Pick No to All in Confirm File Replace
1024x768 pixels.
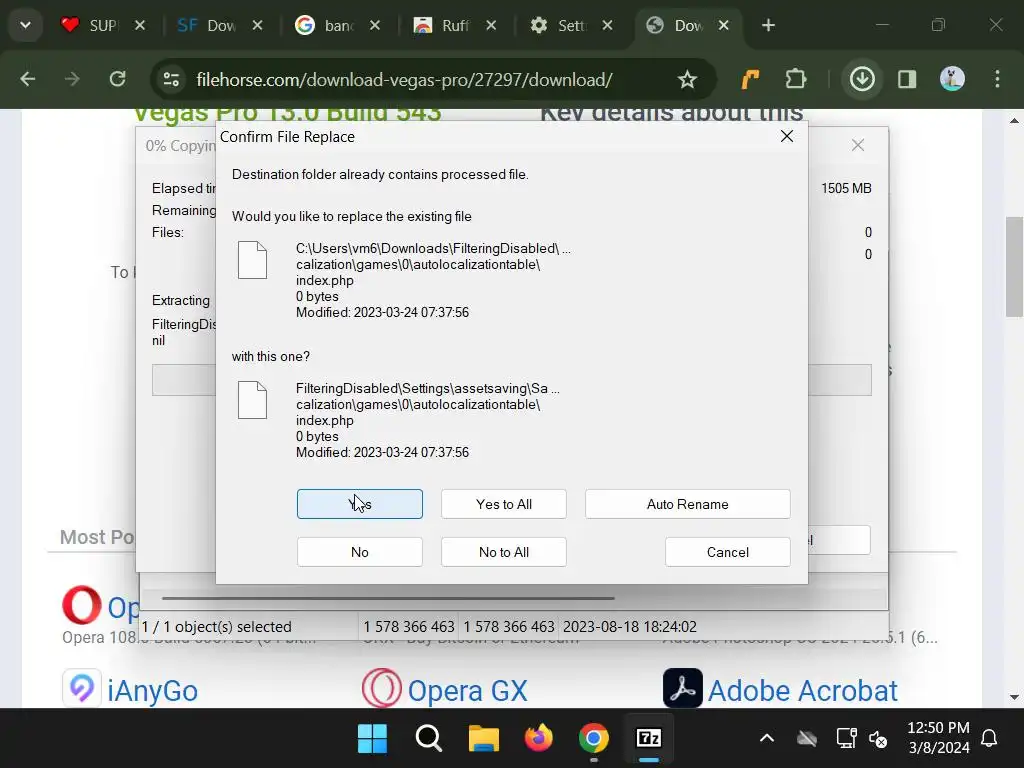(504, 552)
